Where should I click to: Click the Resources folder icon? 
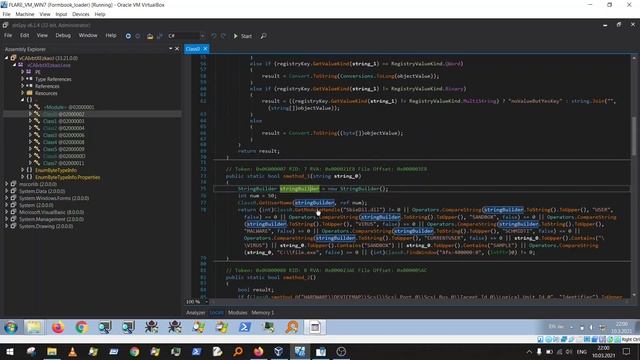tap(29, 93)
